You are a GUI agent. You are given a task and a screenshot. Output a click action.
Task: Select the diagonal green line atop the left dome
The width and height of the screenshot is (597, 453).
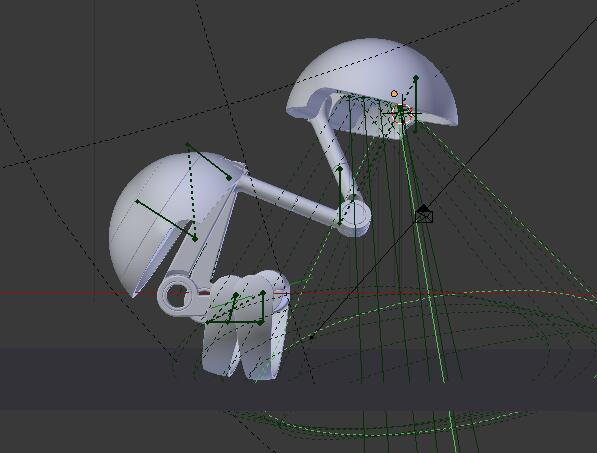click(x=208, y=161)
